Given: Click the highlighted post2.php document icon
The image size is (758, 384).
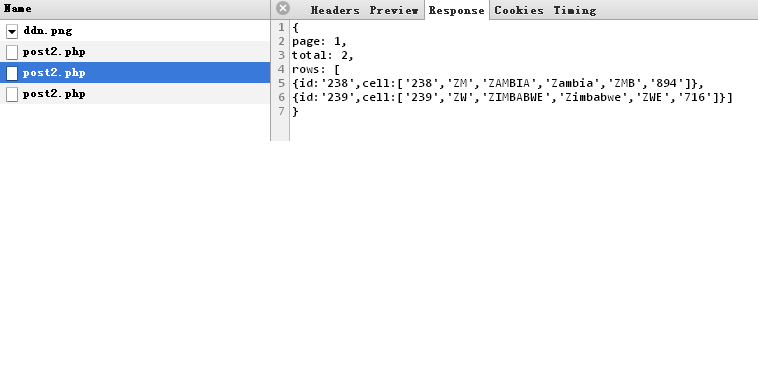Looking at the screenshot, I should 12,73.
